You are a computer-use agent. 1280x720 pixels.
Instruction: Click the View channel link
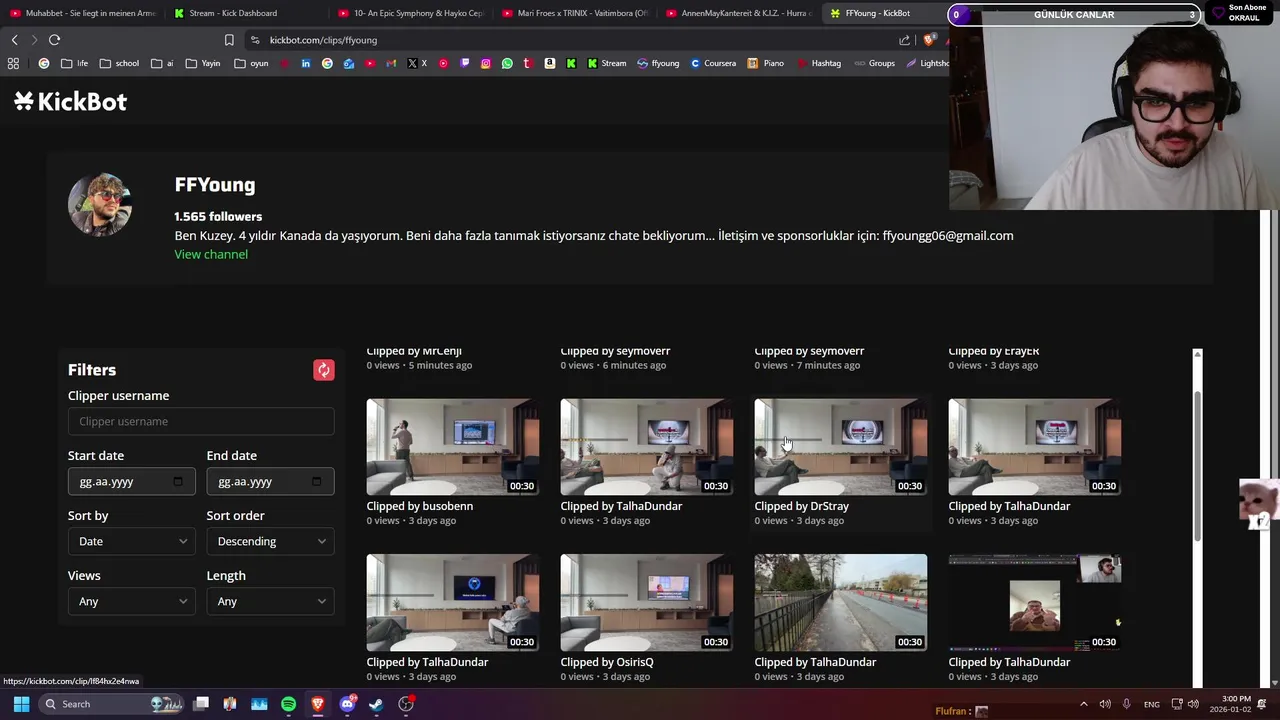tap(211, 254)
